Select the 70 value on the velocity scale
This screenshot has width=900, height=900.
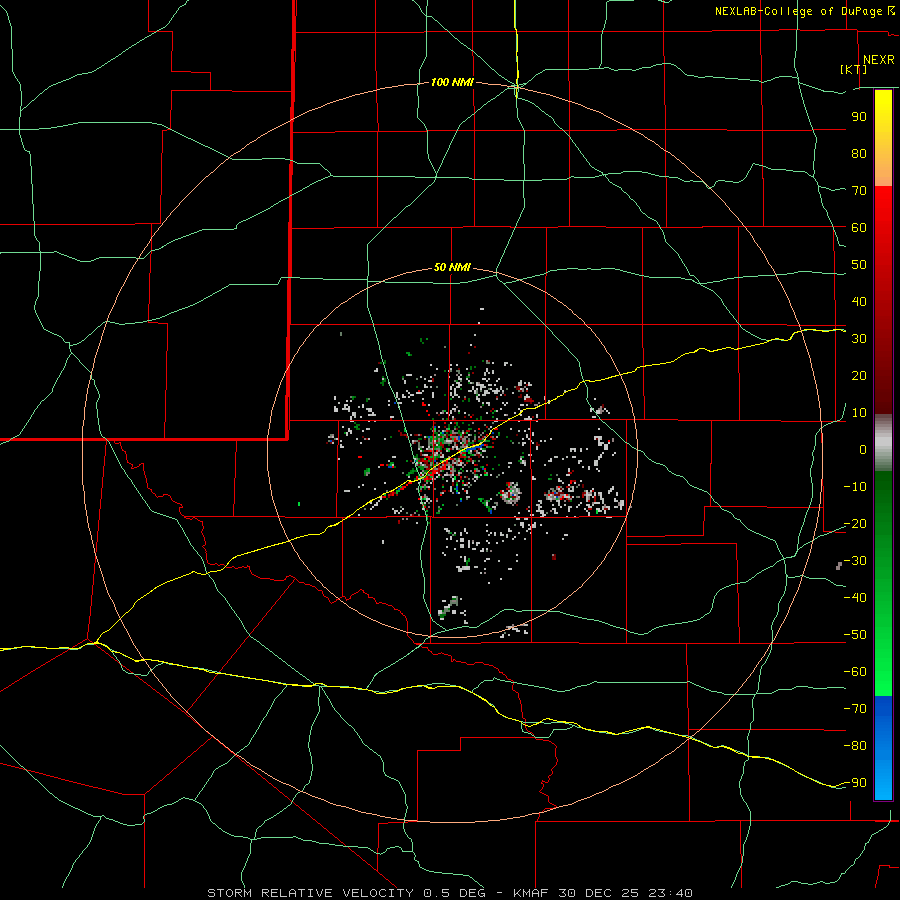[x=859, y=191]
